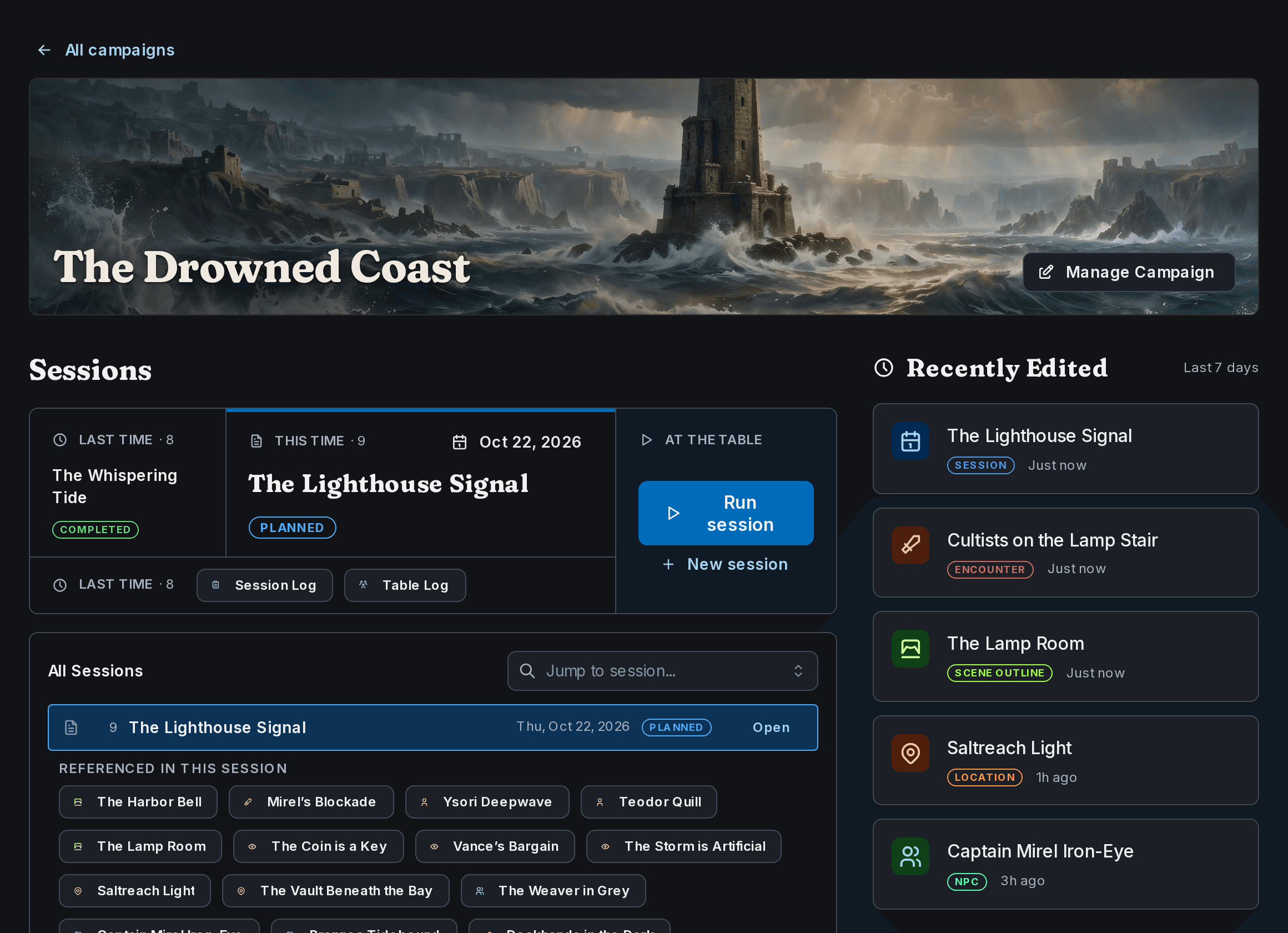Open the Lighthouse Signal session via Open
The image size is (1288, 933).
771,728
